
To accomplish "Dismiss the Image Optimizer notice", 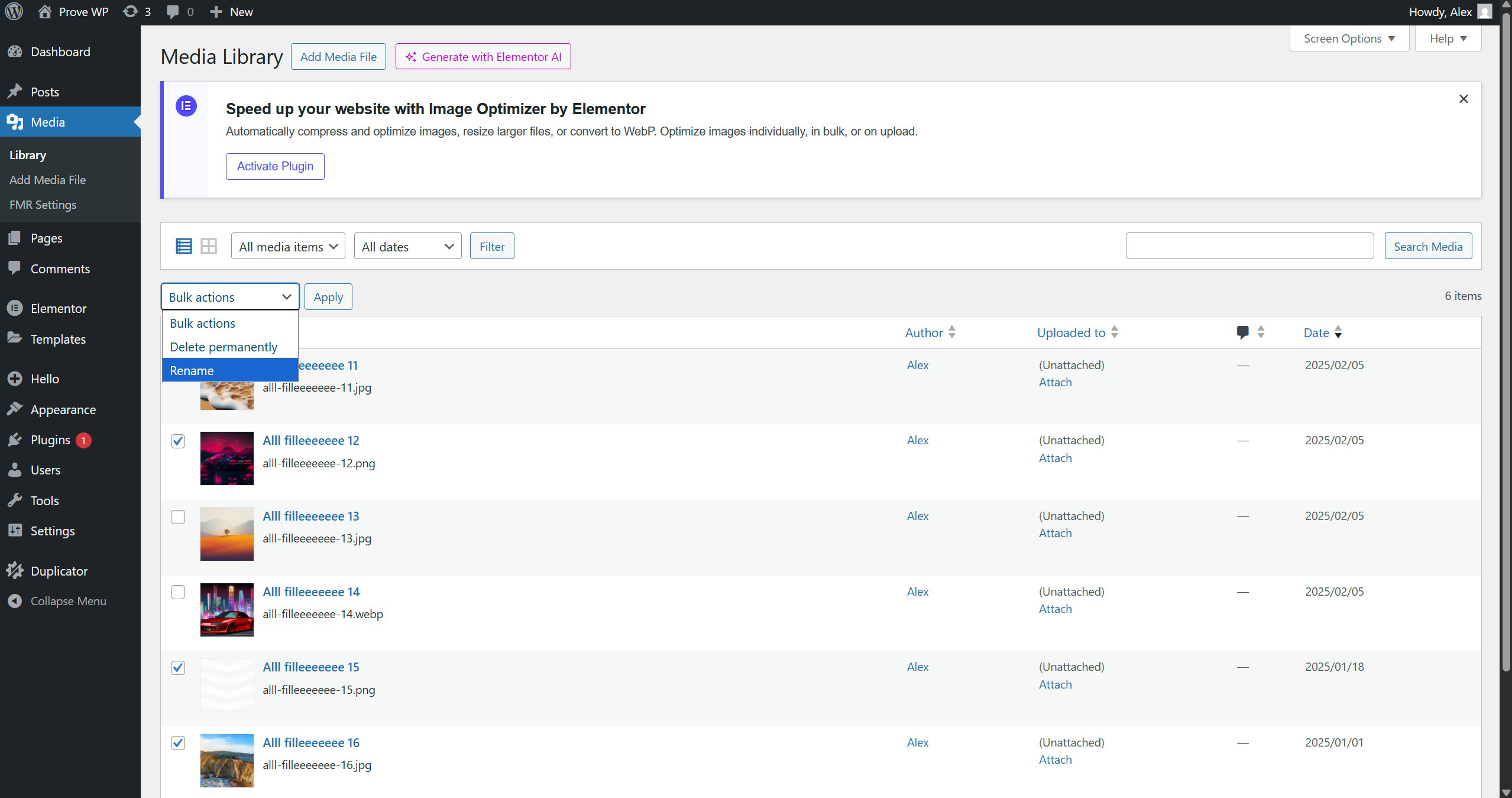I will tap(1464, 99).
